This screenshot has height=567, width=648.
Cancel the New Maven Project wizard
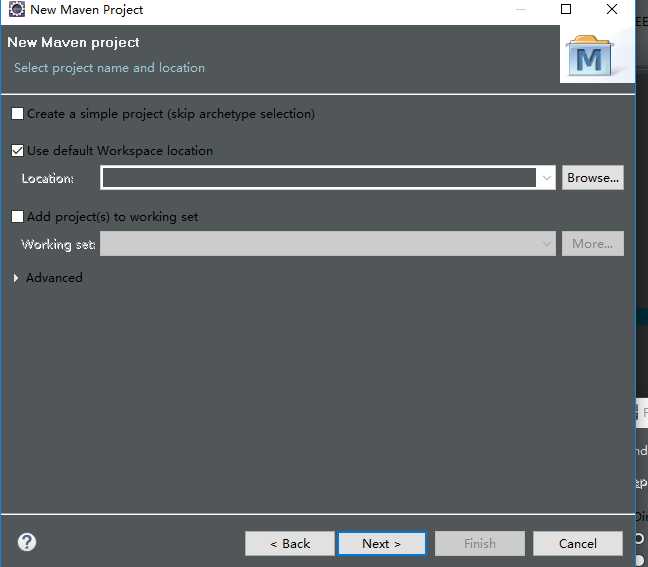point(578,543)
